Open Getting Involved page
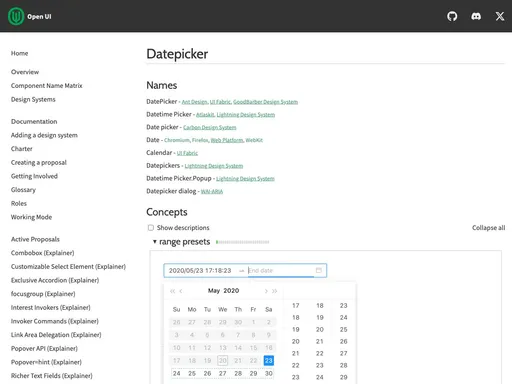The width and height of the screenshot is (512, 384). coord(34,176)
